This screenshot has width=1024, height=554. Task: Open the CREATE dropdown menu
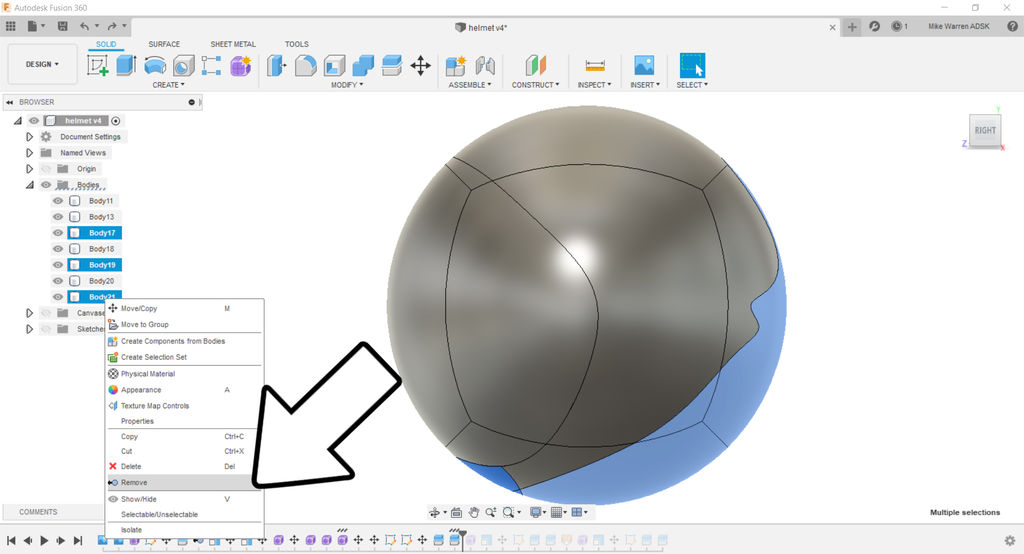pyautogui.click(x=168, y=85)
